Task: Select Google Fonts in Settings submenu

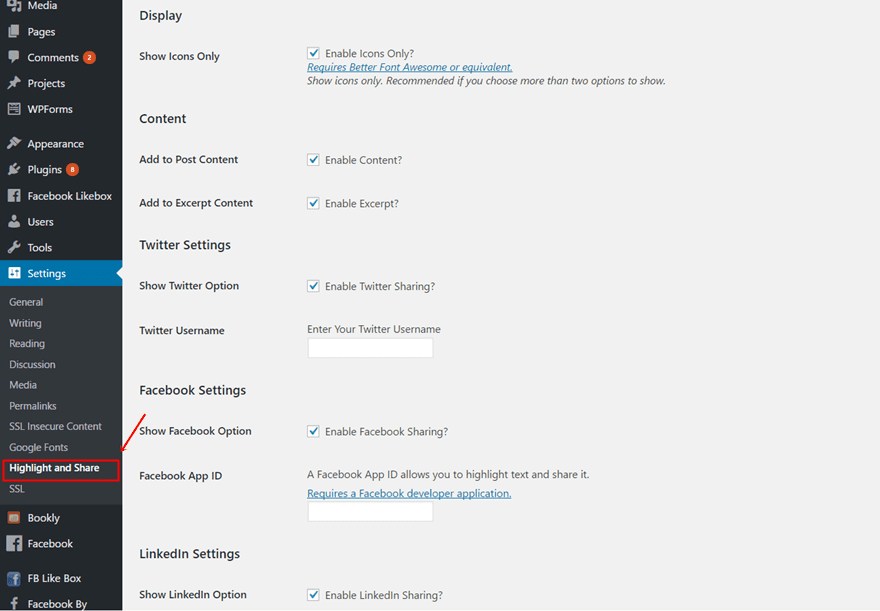Action: point(39,447)
